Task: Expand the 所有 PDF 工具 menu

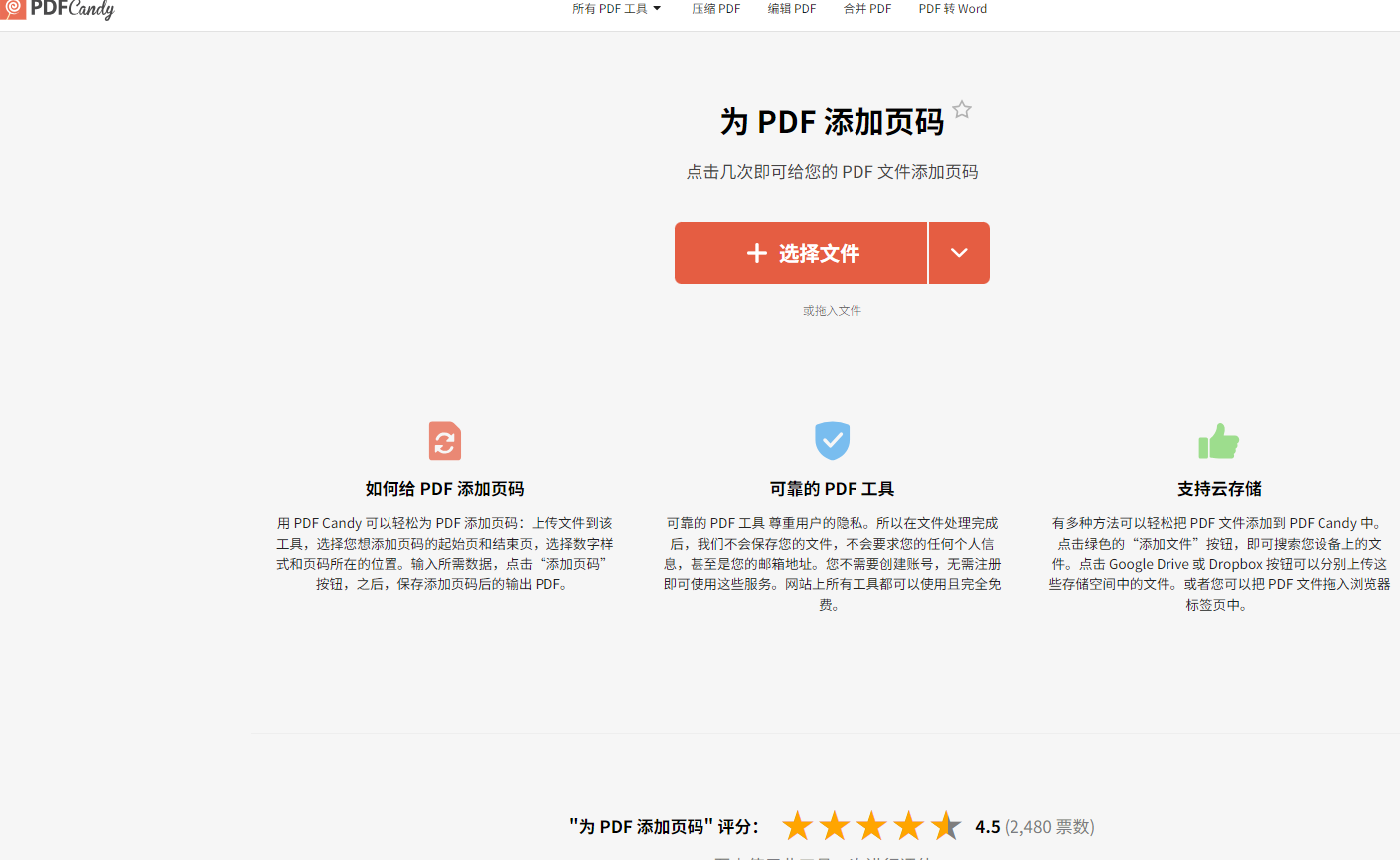Action: [x=616, y=9]
